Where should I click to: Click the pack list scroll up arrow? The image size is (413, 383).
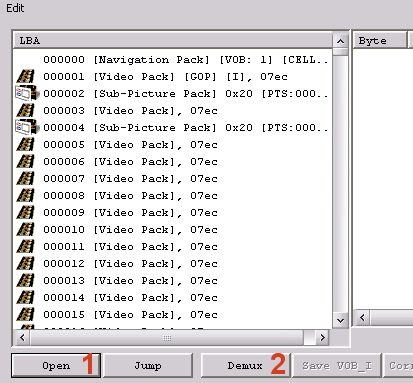[x=340, y=41]
